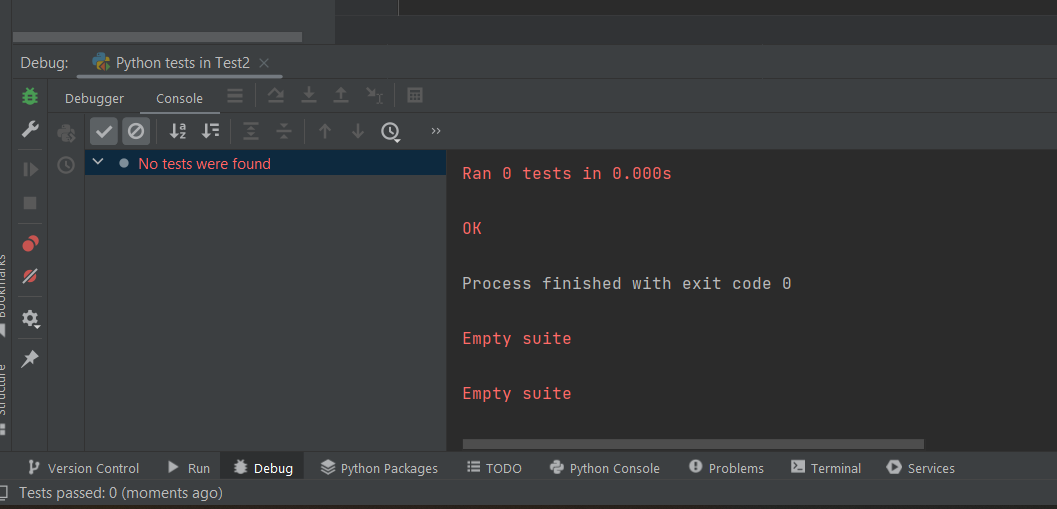Close the 'Python tests in Test2' tab
This screenshot has height=509, width=1057.
click(264, 63)
